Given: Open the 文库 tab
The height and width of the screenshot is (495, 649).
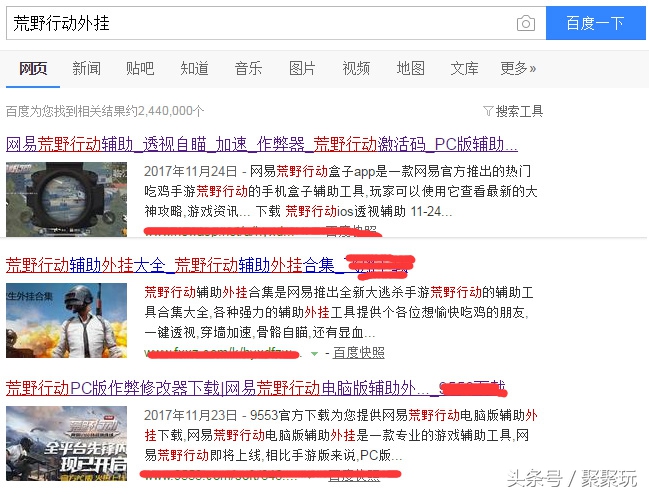Looking at the screenshot, I should click(464, 68).
